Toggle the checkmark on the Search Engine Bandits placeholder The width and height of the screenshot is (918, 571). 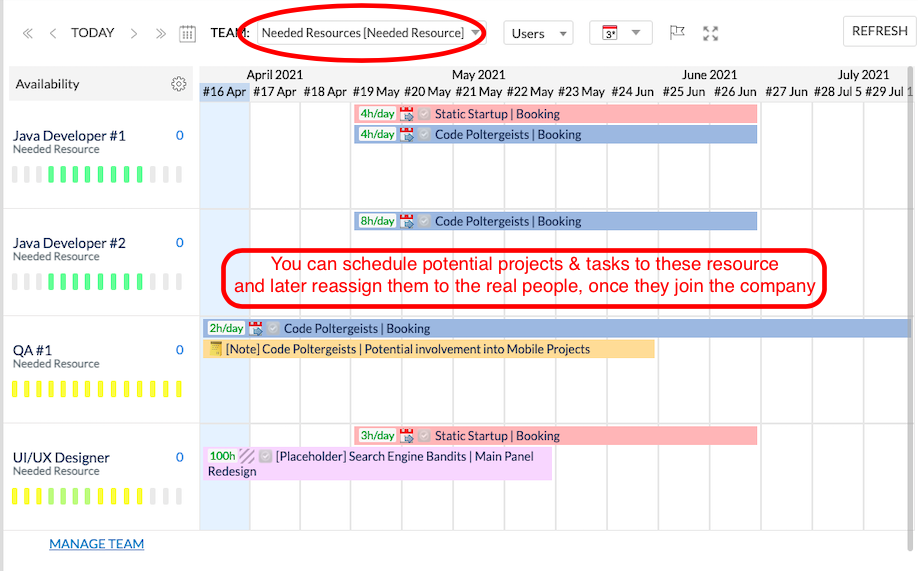[x=265, y=456]
